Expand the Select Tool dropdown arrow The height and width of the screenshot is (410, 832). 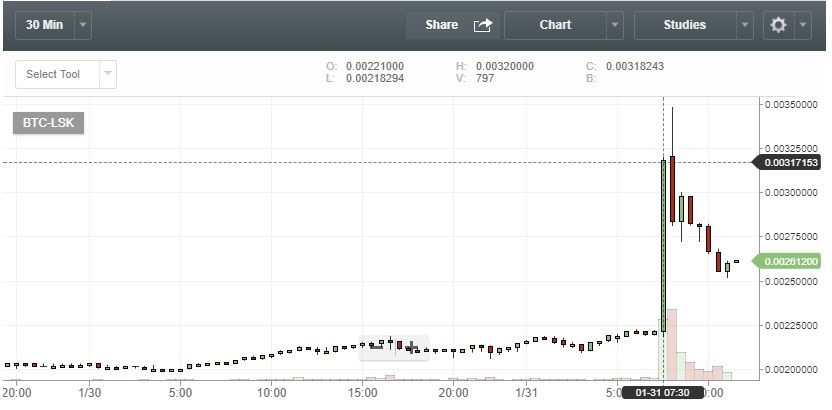tap(108, 74)
